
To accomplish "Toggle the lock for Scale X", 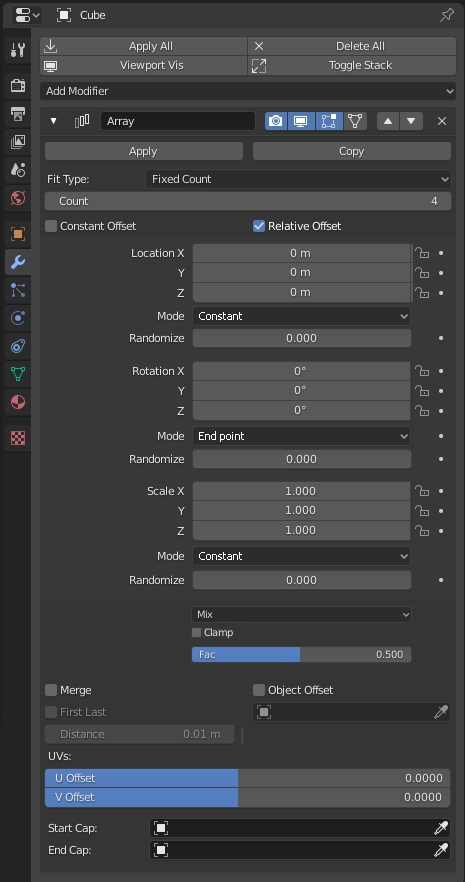I will click(422, 490).
